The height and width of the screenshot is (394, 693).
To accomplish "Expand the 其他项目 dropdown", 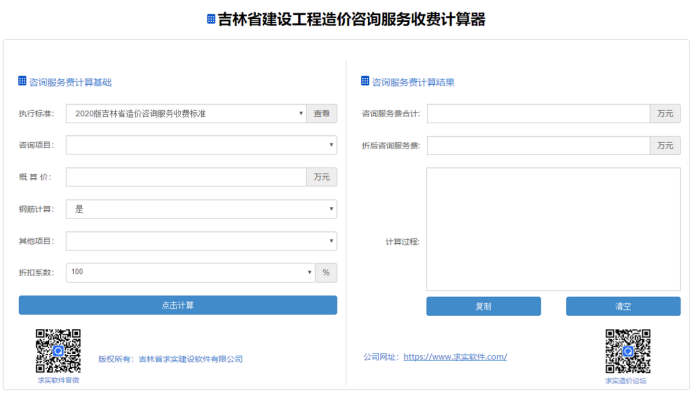I will pyautogui.click(x=202, y=241).
